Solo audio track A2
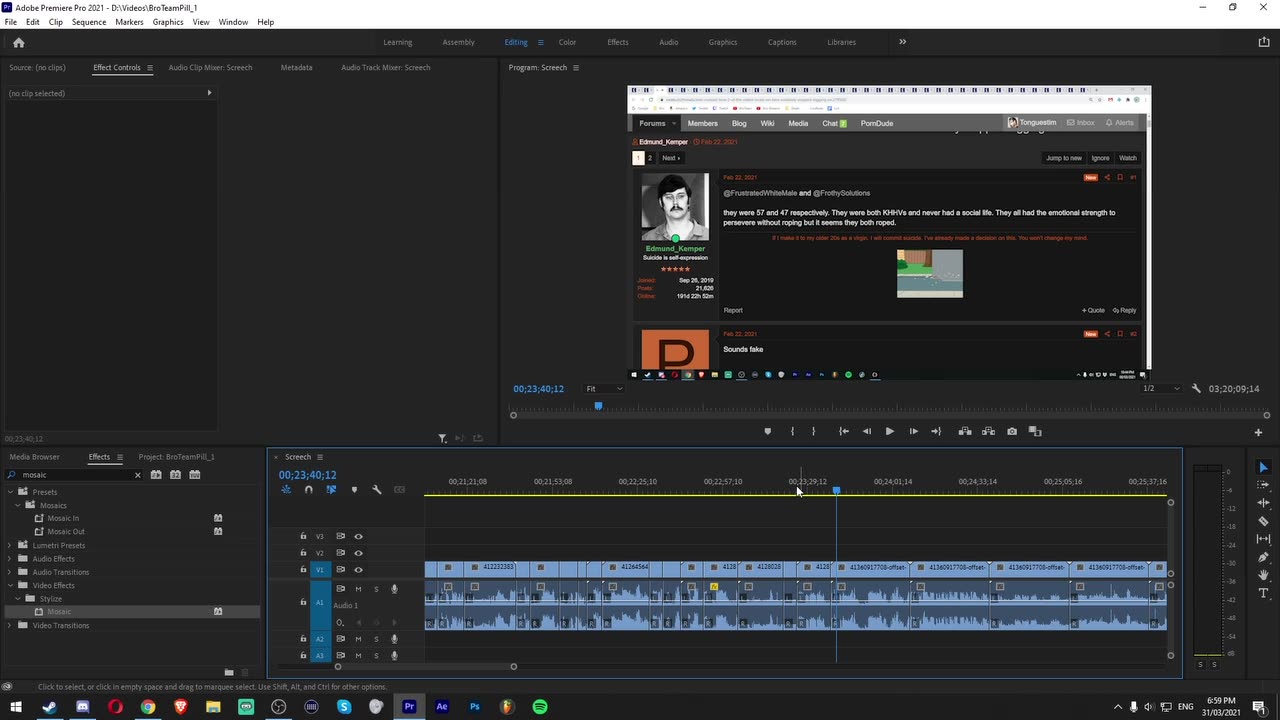This screenshot has height=720, width=1280. point(376,639)
